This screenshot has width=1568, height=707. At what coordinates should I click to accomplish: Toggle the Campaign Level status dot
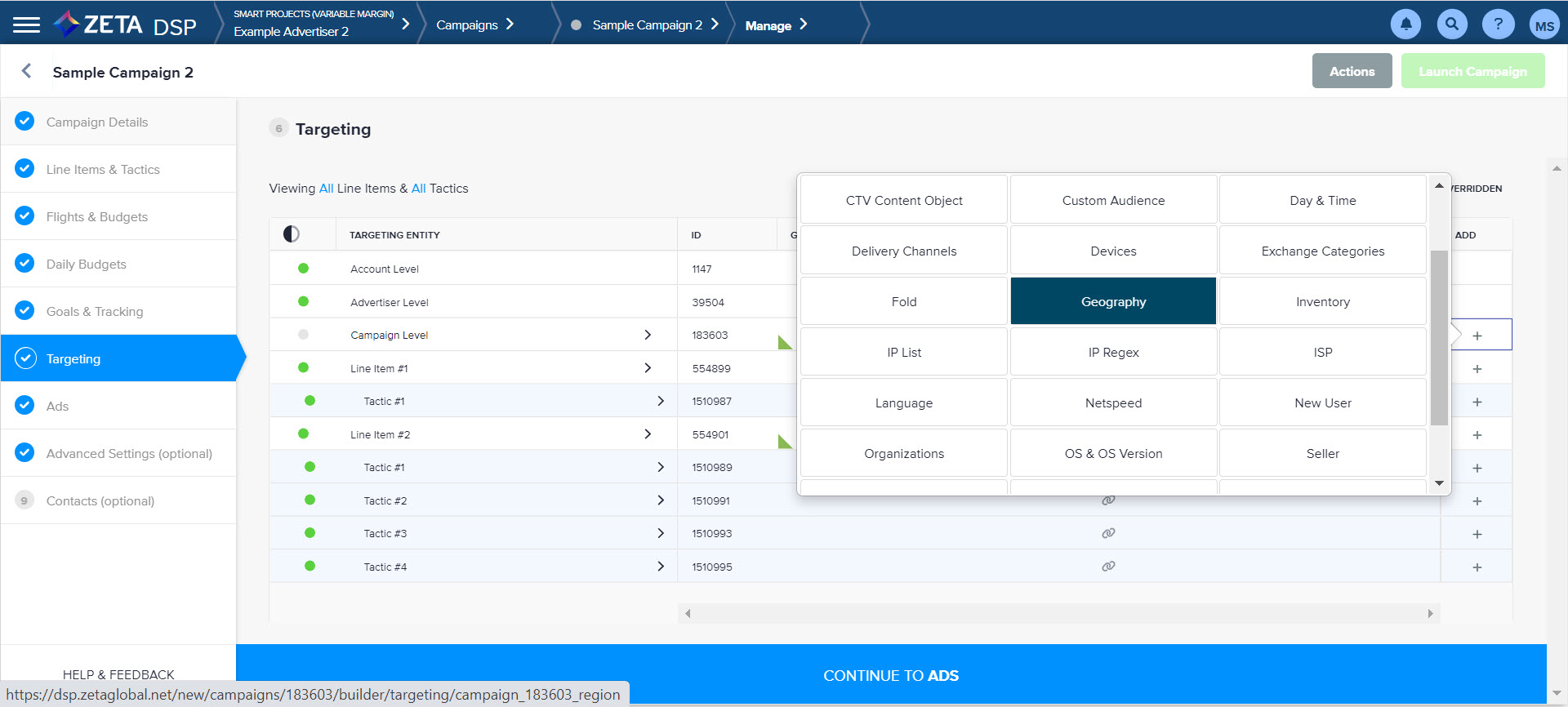pos(304,335)
